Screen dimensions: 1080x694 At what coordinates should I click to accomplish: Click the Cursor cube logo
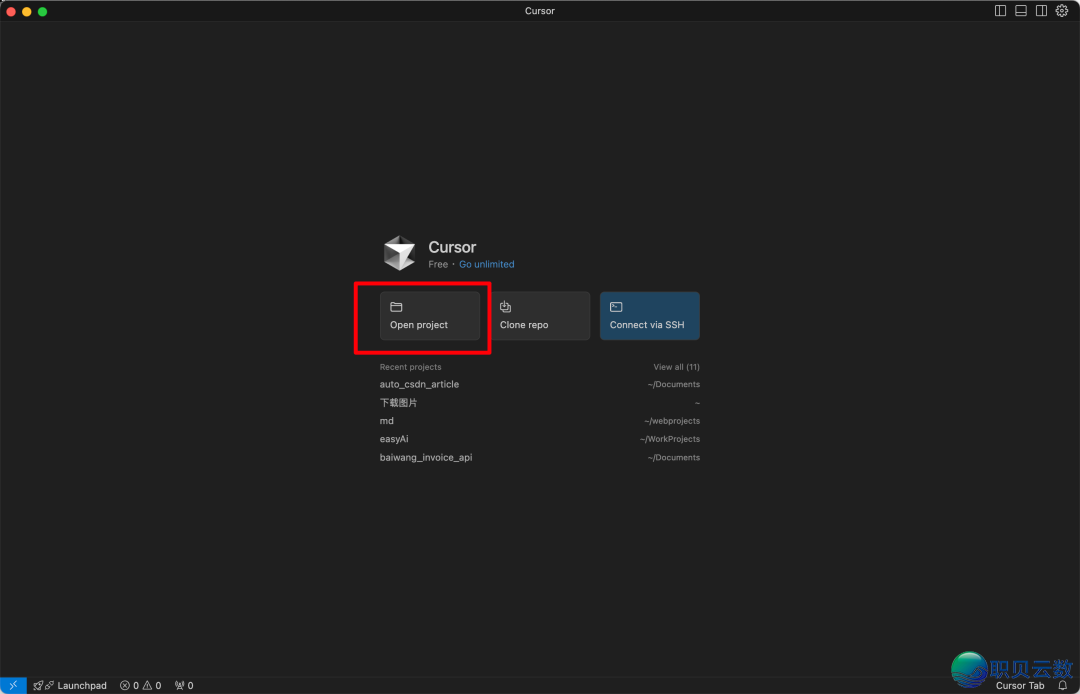click(399, 253)
